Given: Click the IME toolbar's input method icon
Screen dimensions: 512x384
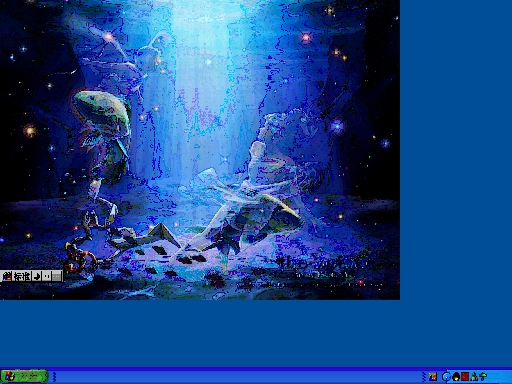Looking at the screenshot, I should click(x=7, y=276).
